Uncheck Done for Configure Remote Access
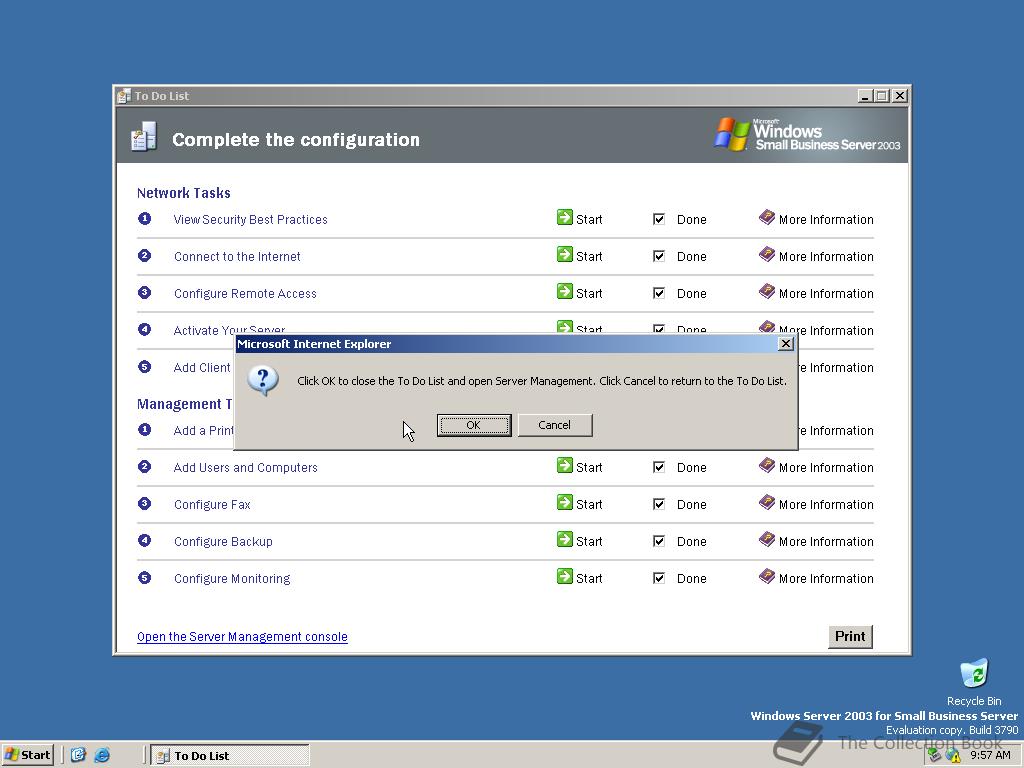 tap(659, 293)
